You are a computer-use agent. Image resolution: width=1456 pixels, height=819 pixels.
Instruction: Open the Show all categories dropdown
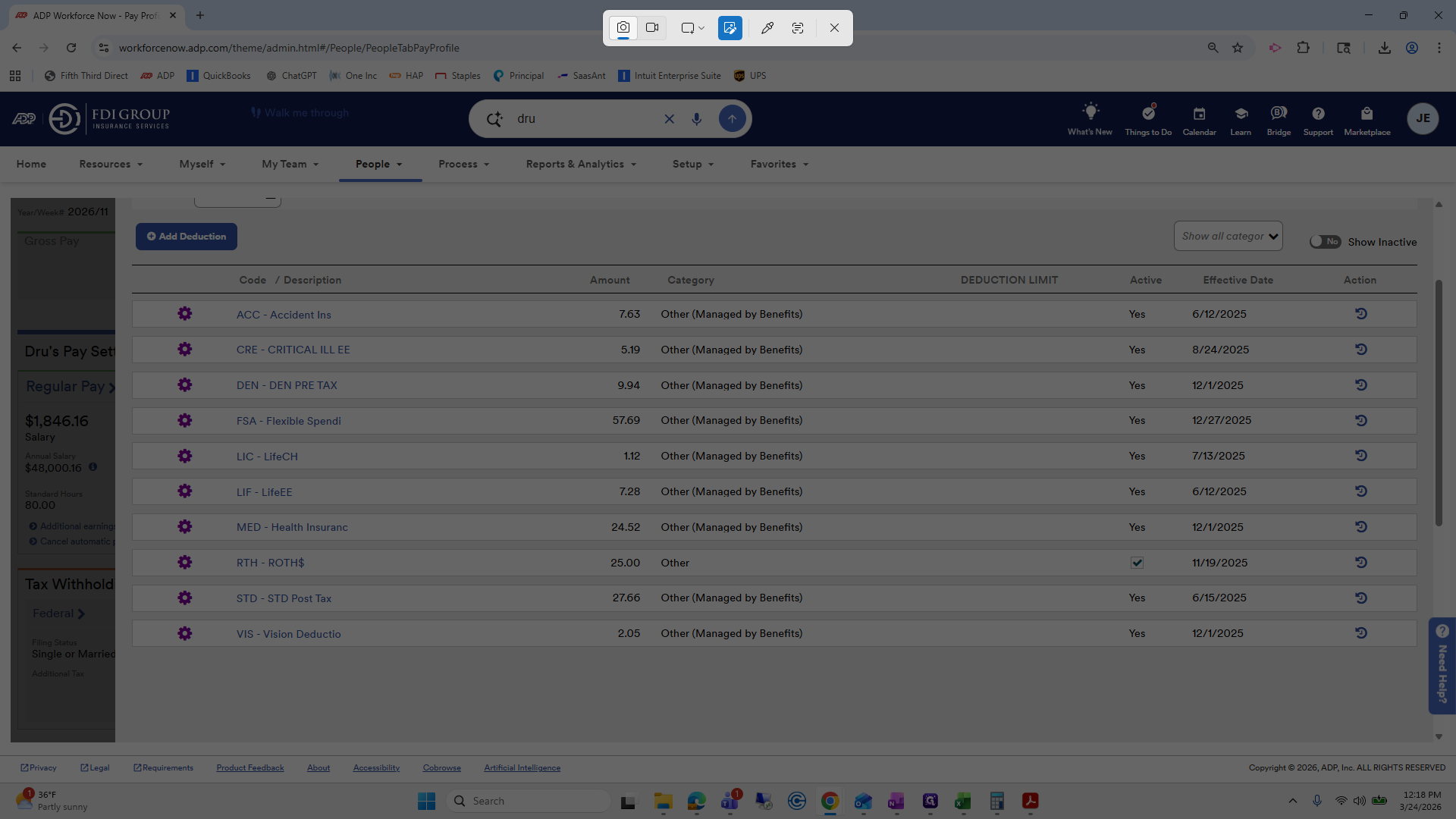tap(1228, 236)
